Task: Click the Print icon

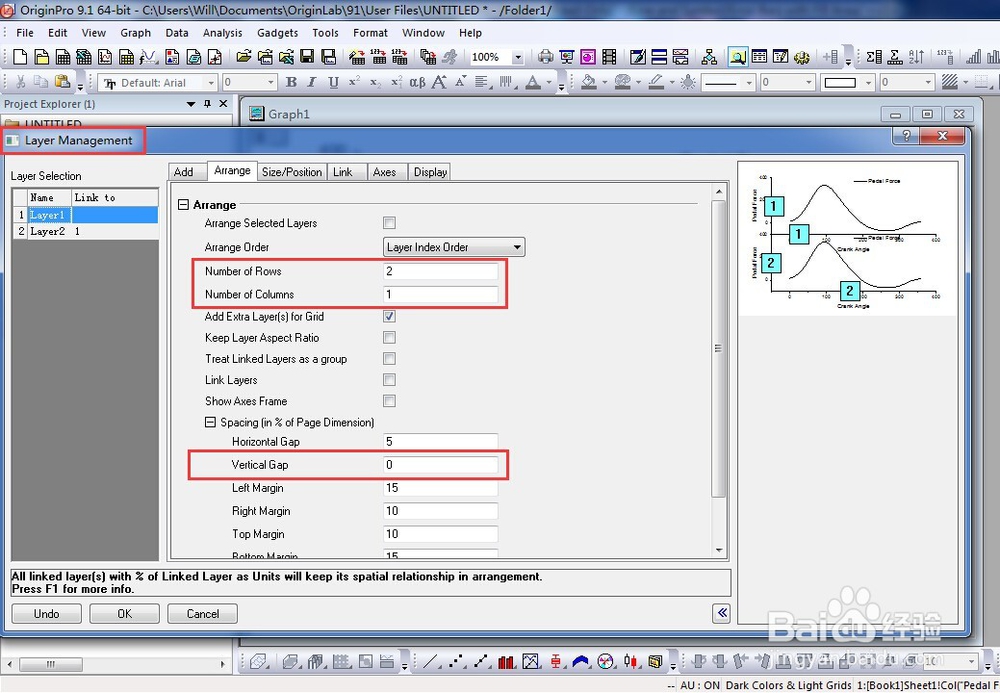Action: (x=545, y=57)
